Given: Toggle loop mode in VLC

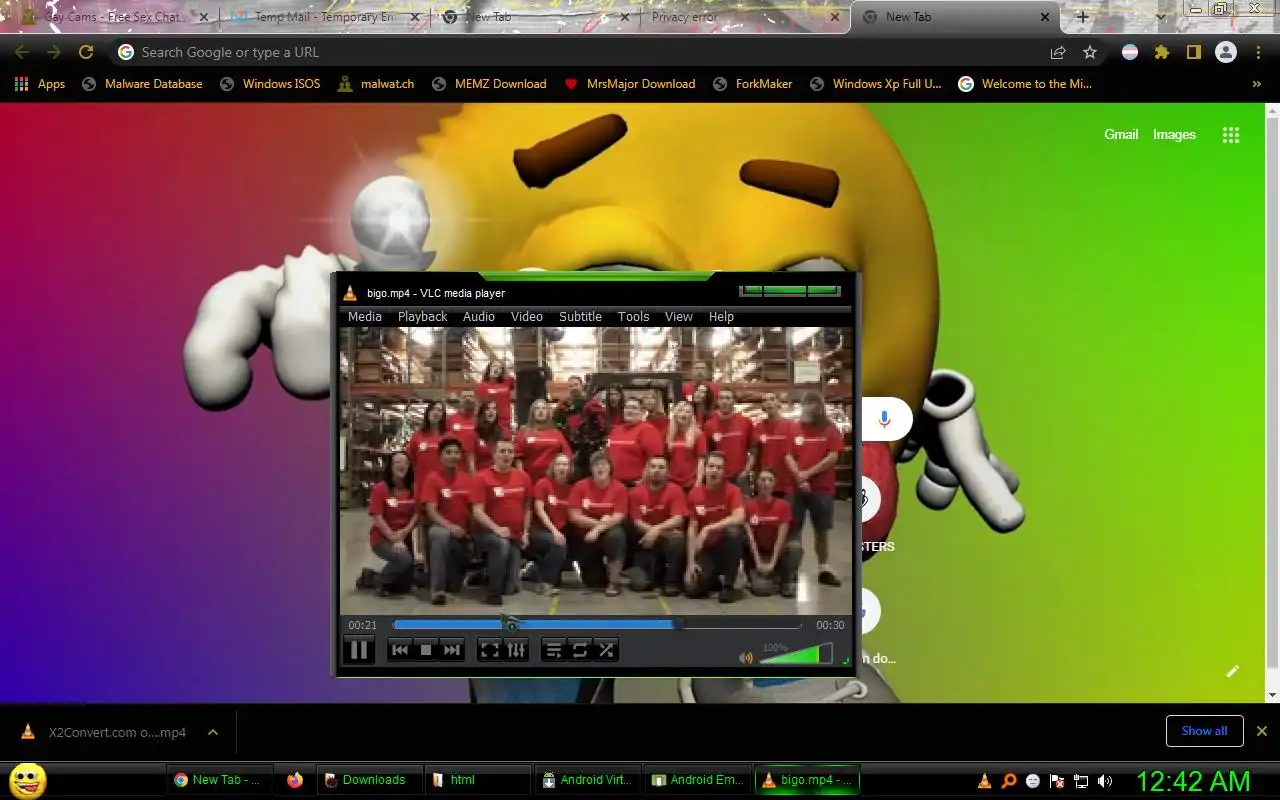Looking at the screenshot, I should click(580, 650).
